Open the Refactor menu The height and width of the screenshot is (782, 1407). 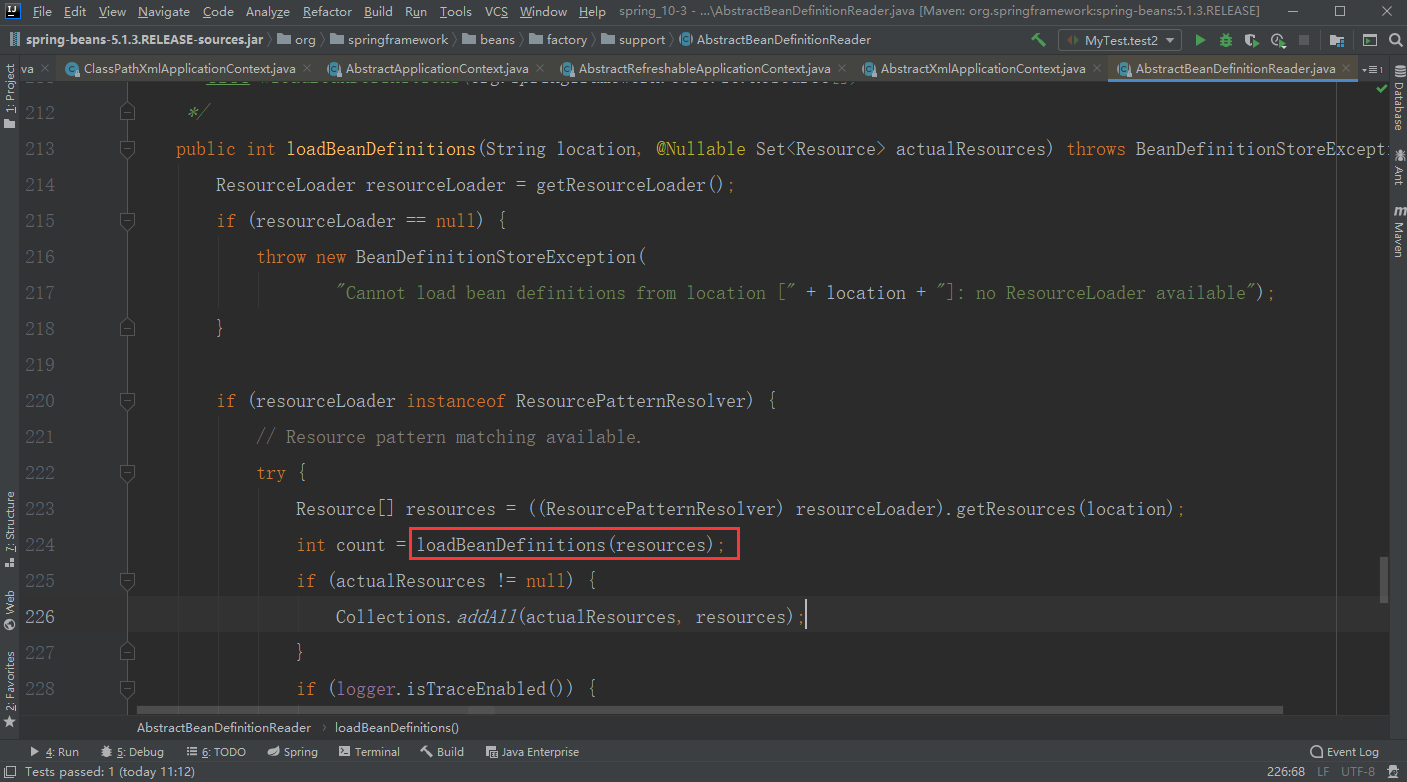point(327,11)
